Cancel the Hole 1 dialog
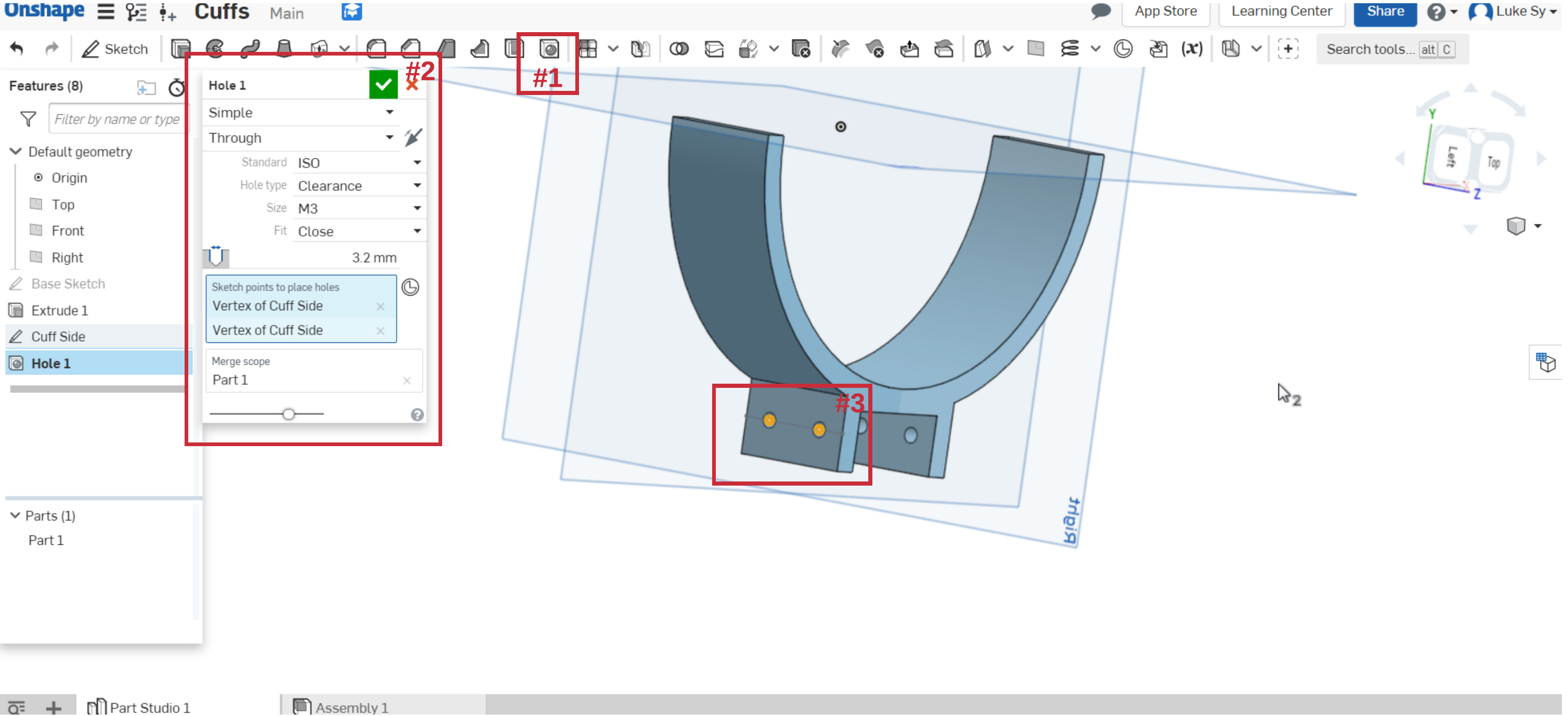Image resolution: width=1568 pixels, height=716 pixels. (x=412, y=85)
